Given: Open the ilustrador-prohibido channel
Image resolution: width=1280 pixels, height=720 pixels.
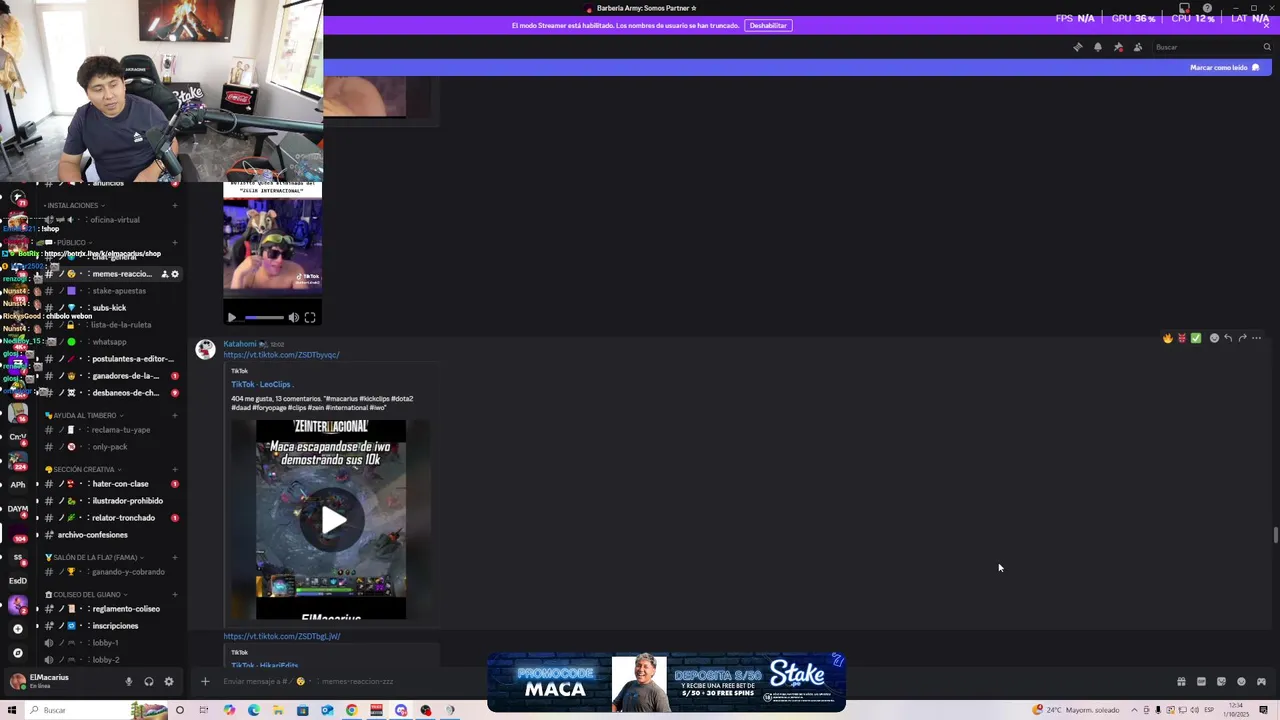Looking at the screenshot, I should (112, 501).
